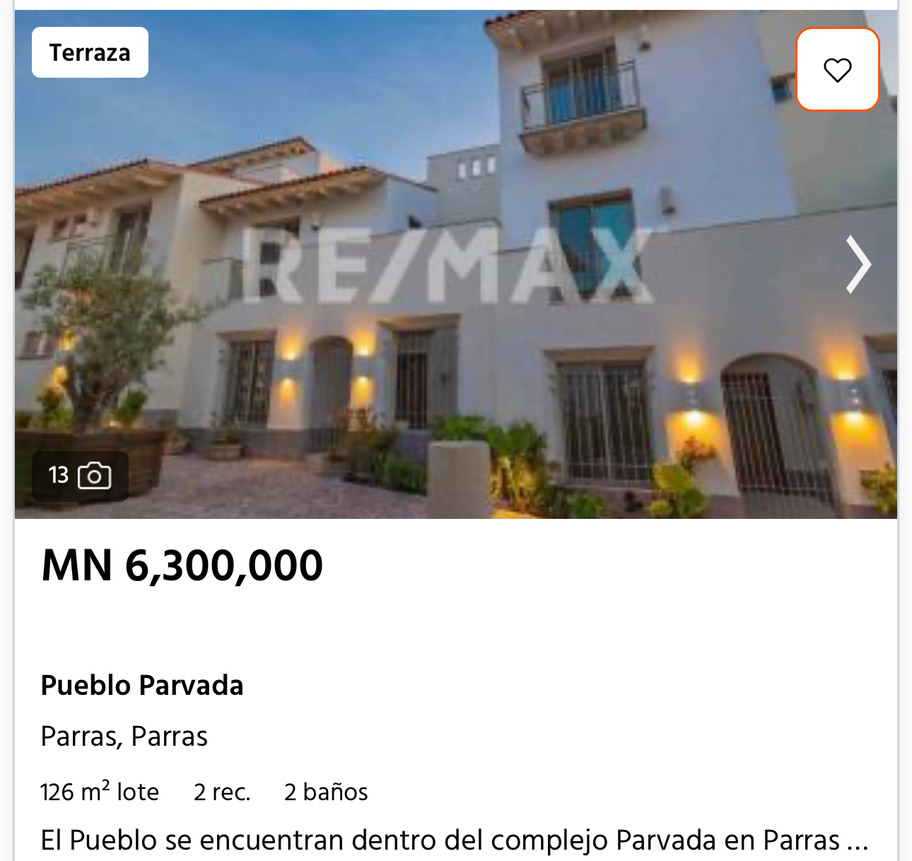
Task: Click the 2 rec. bedrooms feature
Action: point(222,792)
